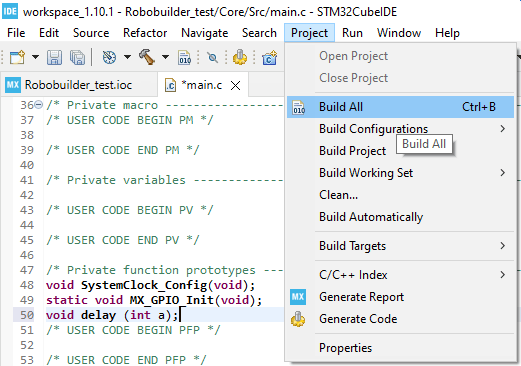Open the Edit menu
This screenshot has width=521, height=366.
[x=49, y=33]
